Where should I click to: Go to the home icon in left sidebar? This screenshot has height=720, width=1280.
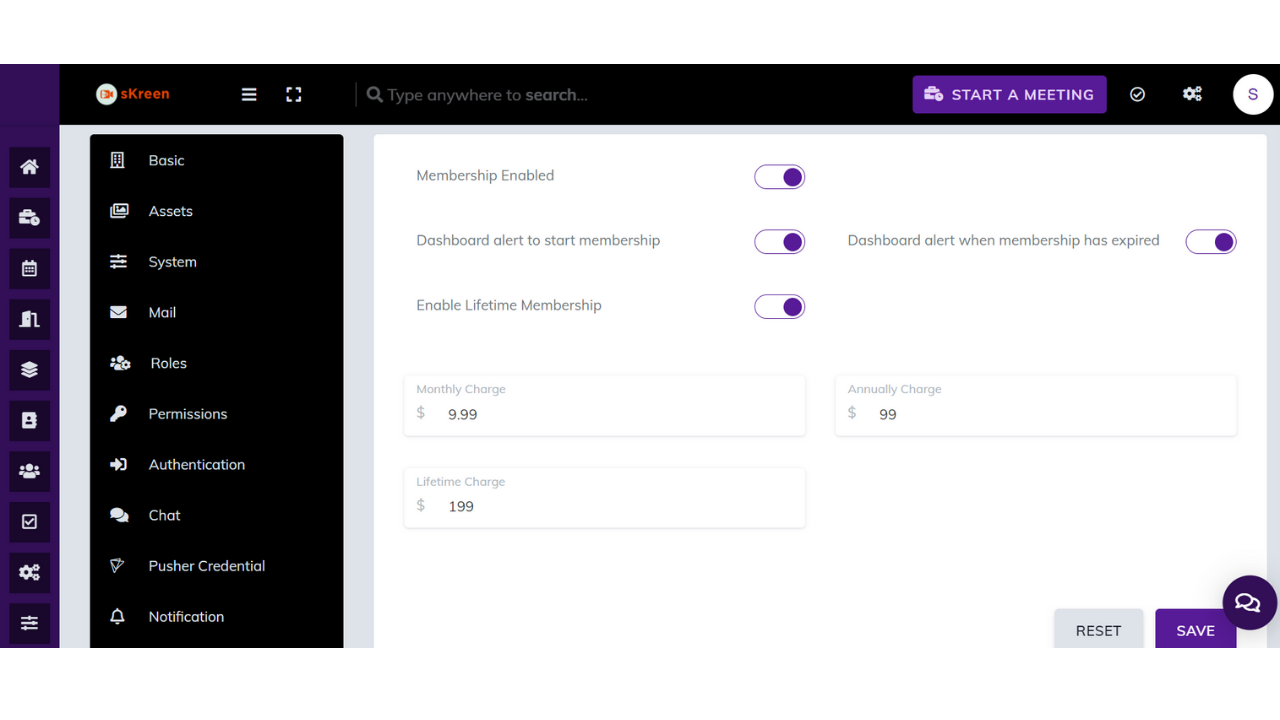tap(29, 167)
